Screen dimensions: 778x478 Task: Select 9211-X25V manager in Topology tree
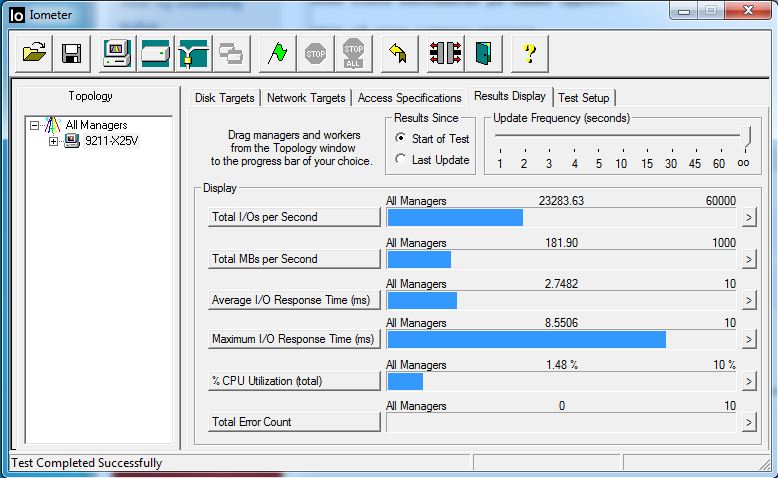point(111,141)
